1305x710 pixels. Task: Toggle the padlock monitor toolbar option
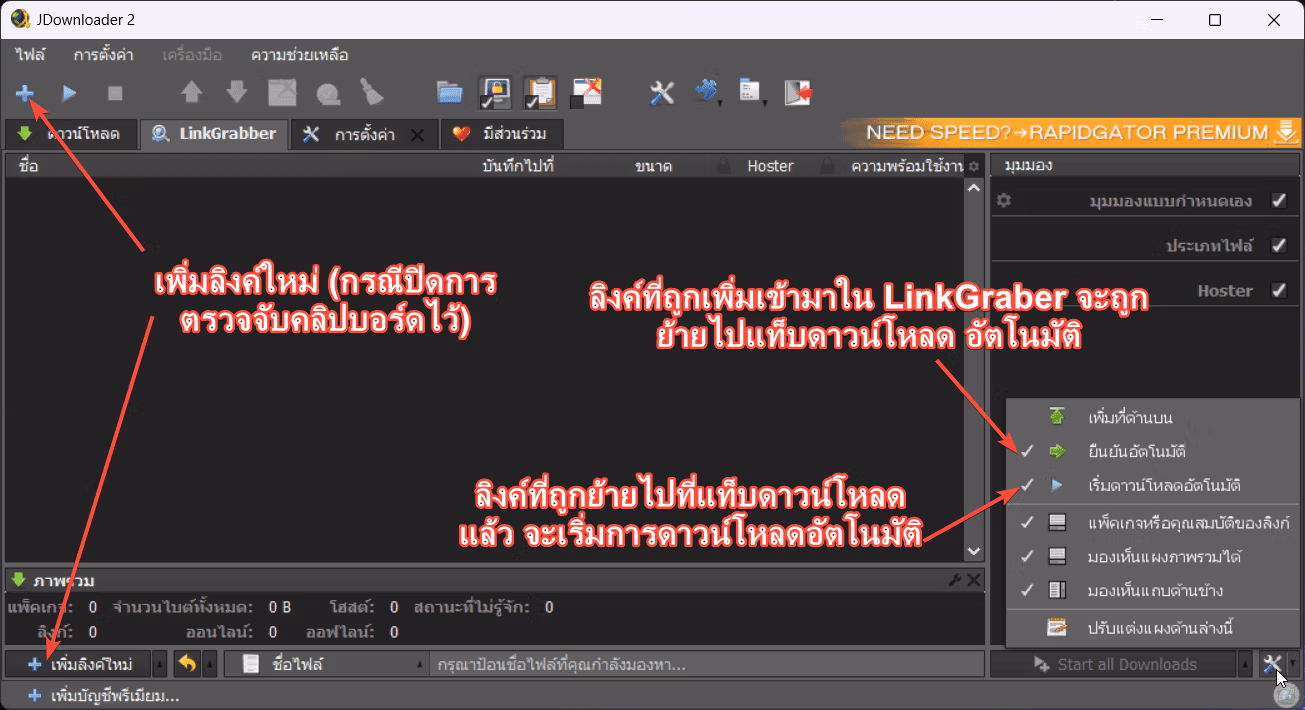click(x=495, y=92)
